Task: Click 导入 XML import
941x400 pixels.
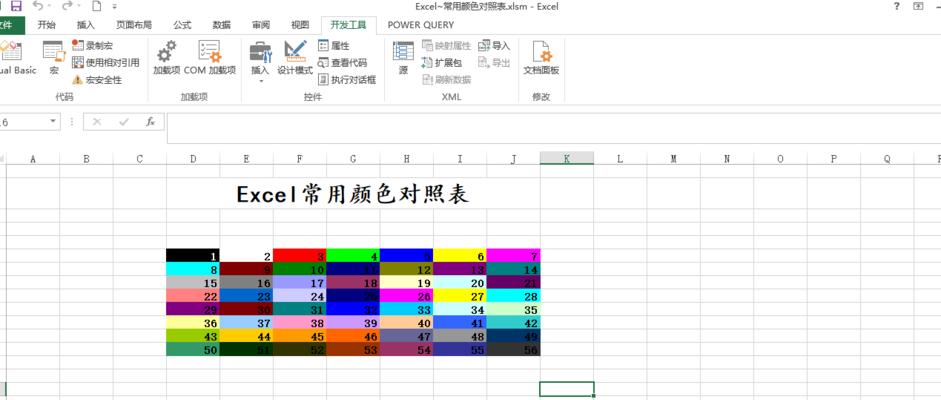Action: coord(494,46)
